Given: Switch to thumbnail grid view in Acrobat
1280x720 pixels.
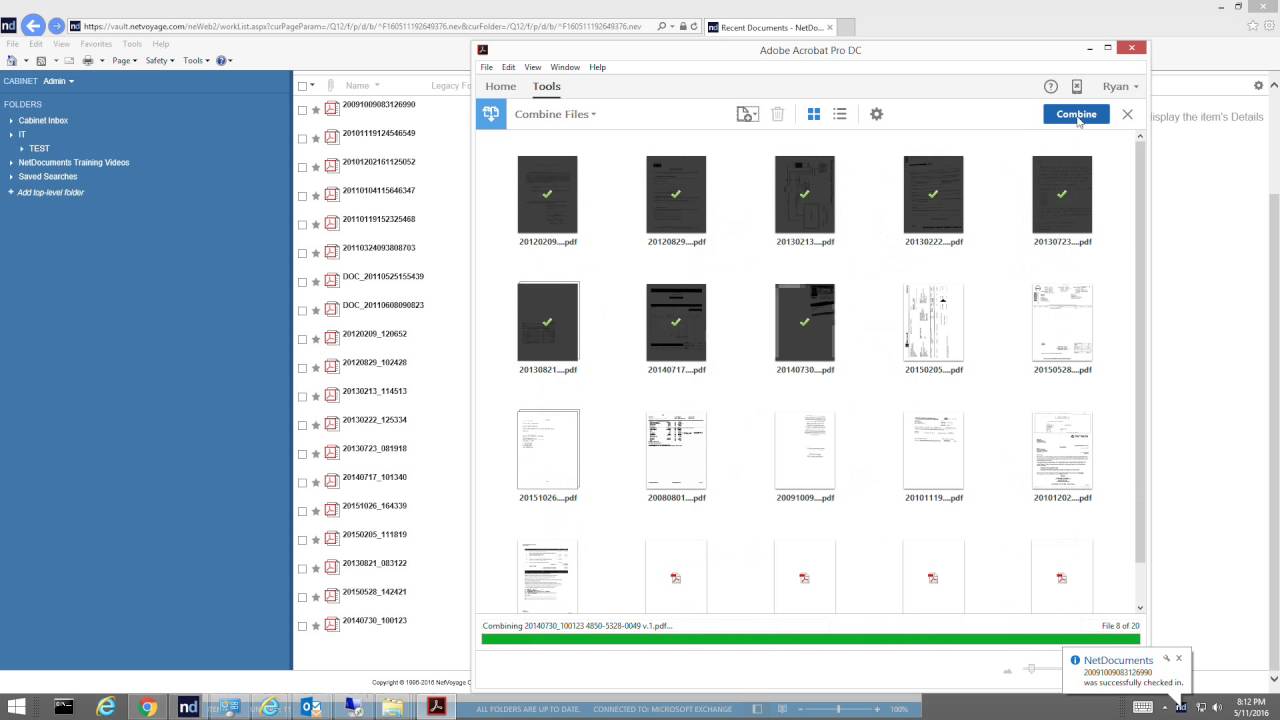Looking at the screenshot, I should (814, 114).
